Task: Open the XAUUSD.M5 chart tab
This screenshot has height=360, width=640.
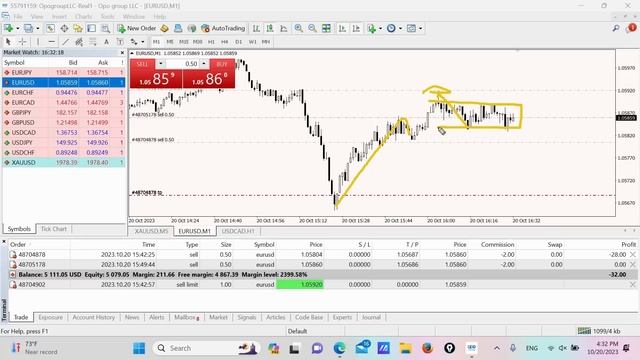Action: click(151, 231)
